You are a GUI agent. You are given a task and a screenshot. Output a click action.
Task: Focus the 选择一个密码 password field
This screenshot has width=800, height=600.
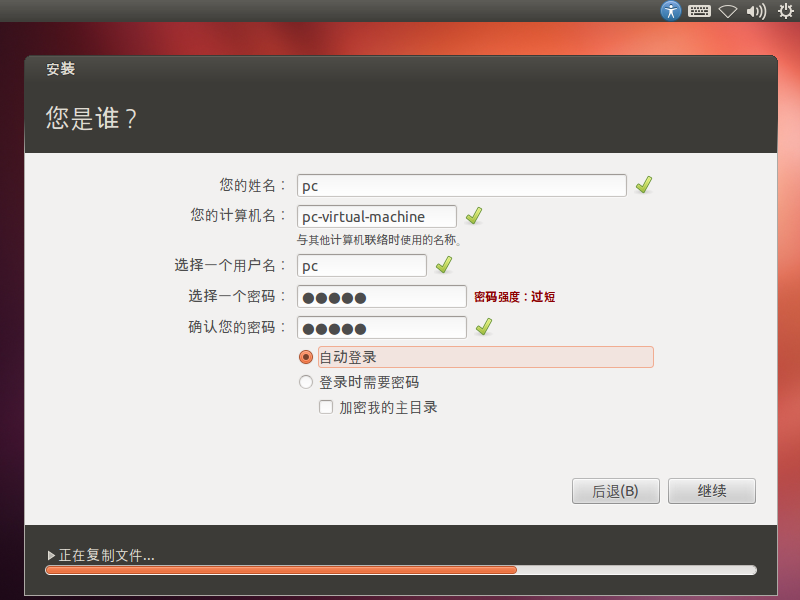pos(382,296)
